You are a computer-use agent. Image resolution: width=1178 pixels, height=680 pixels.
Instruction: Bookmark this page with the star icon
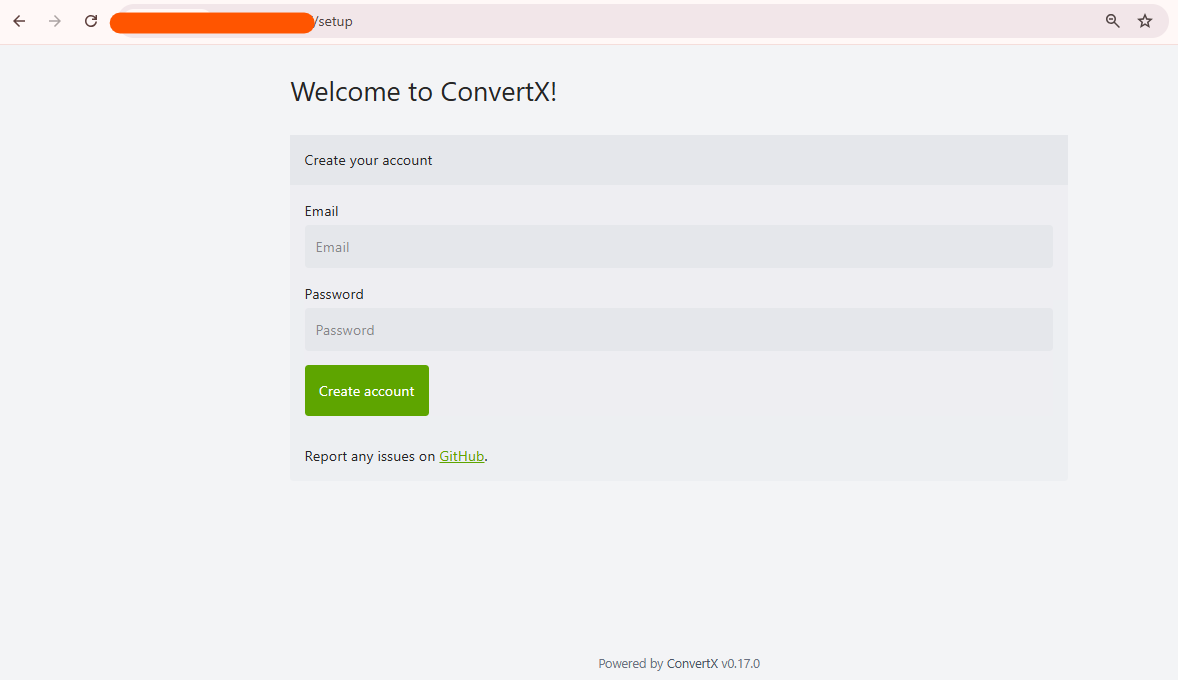click(x=1145, y=21)
